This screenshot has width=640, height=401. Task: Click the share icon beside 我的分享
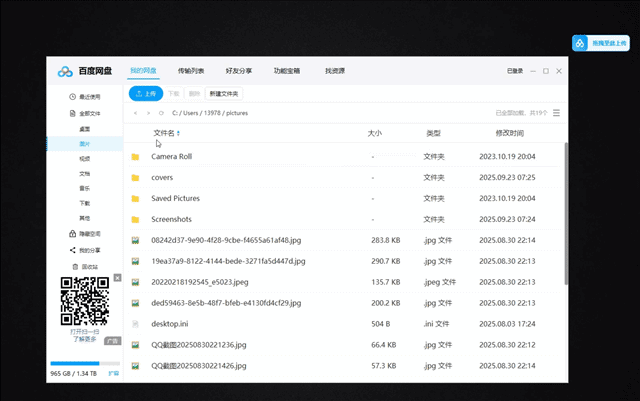(72, 250)
